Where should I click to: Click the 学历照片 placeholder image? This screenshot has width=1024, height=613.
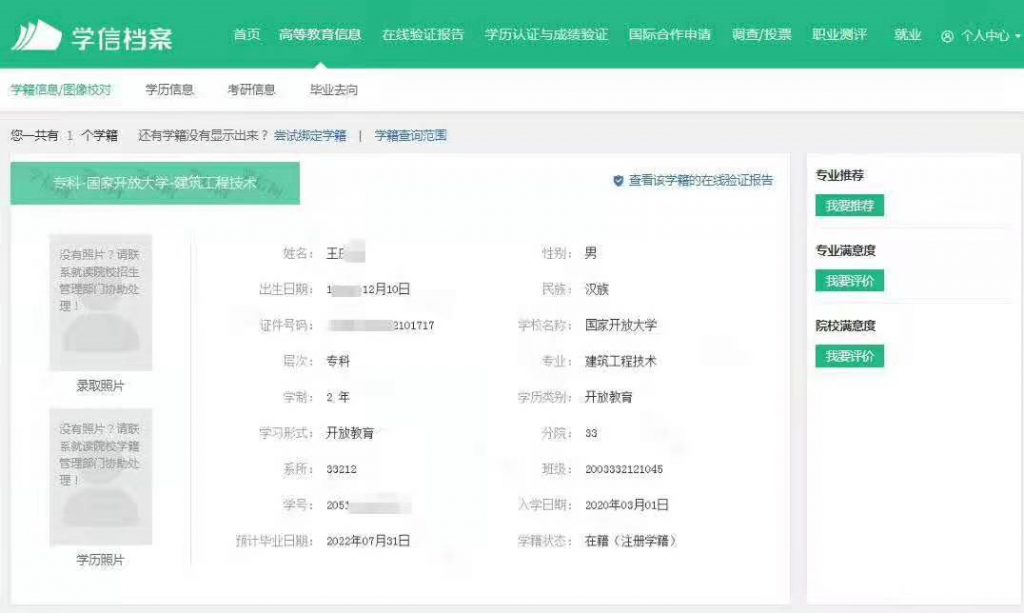101,477
